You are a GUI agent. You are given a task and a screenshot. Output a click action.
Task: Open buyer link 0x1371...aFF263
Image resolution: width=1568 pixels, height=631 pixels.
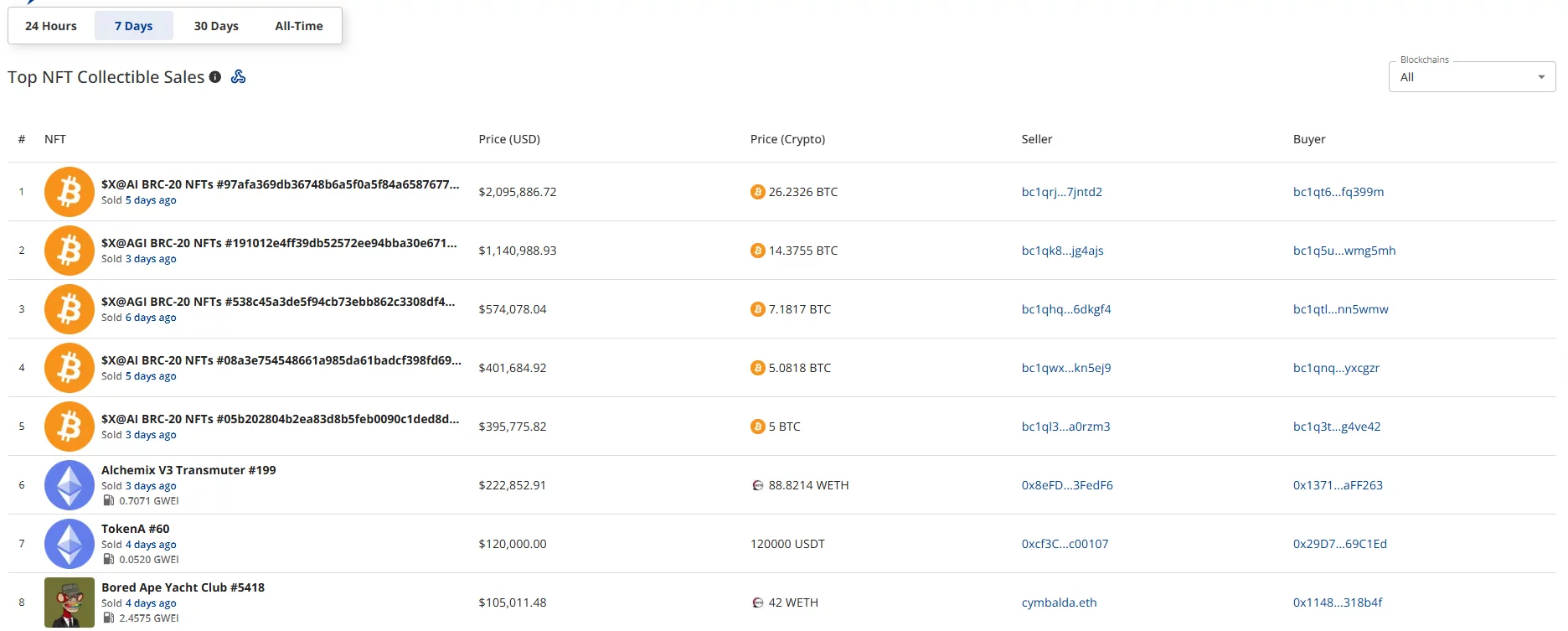1338,485
